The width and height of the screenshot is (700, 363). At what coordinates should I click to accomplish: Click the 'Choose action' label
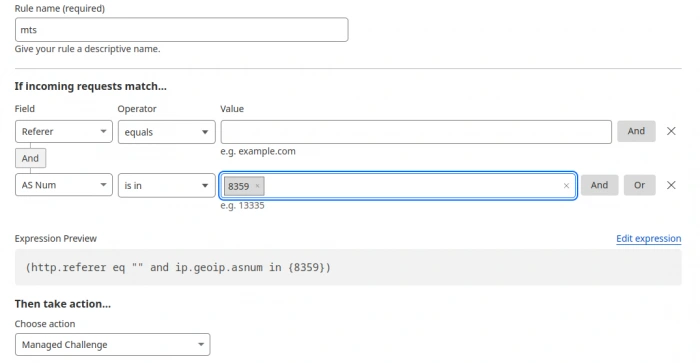(x=45, y=324)
